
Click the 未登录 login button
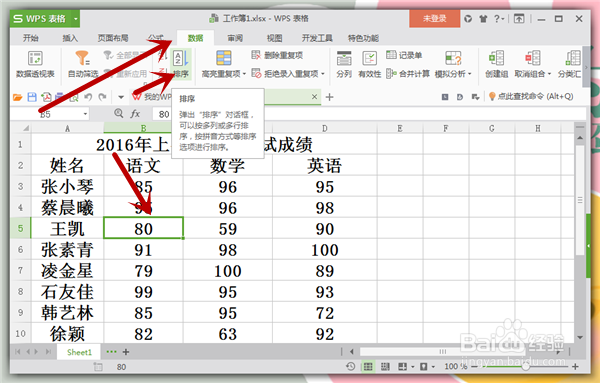click(434, 18)
